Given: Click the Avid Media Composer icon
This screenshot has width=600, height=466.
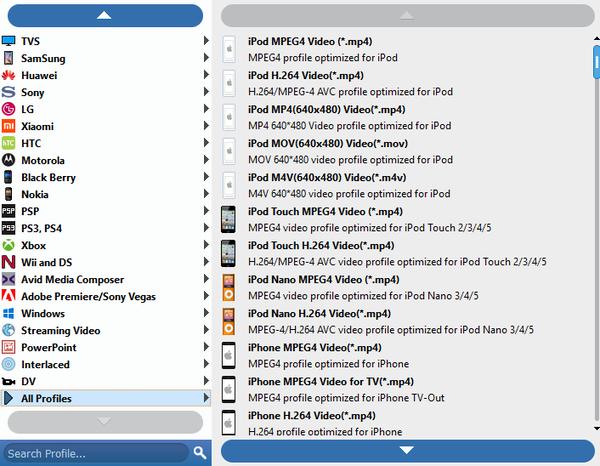Looking at the screenshot, I should coord(8,279).
